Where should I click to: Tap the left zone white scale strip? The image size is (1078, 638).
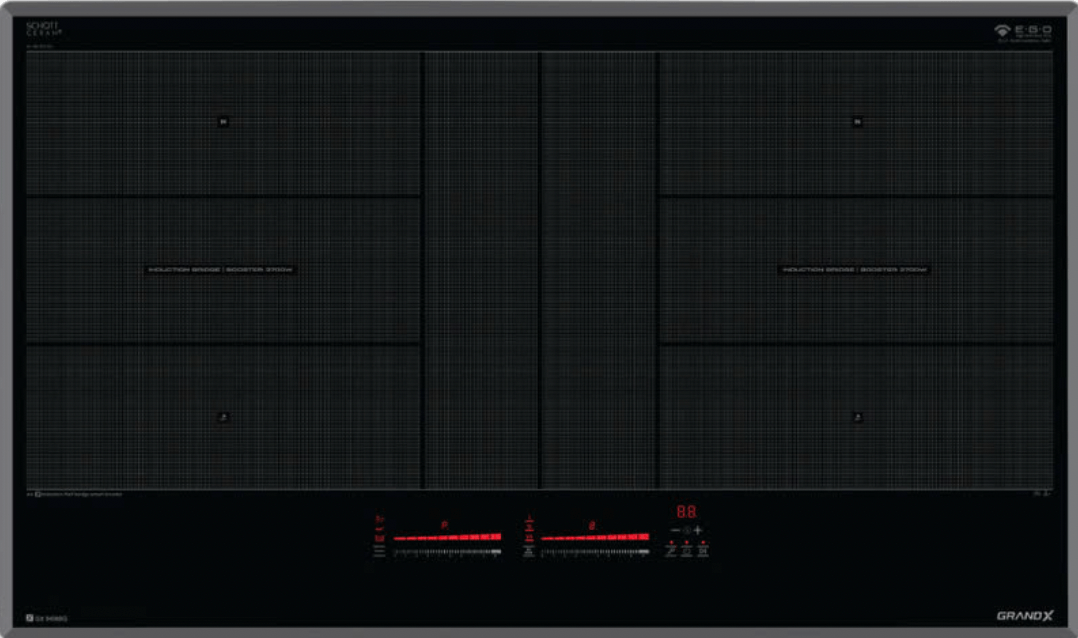(x=447, y=551)
